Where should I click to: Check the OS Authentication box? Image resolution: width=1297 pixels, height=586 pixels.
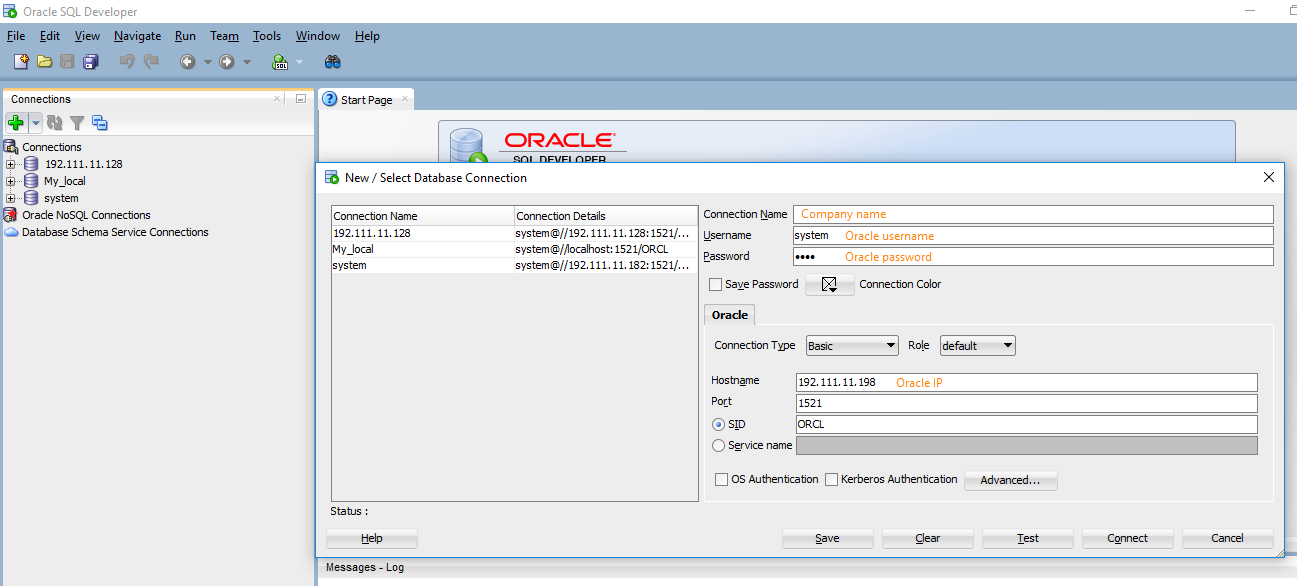[x=722, y=480]
